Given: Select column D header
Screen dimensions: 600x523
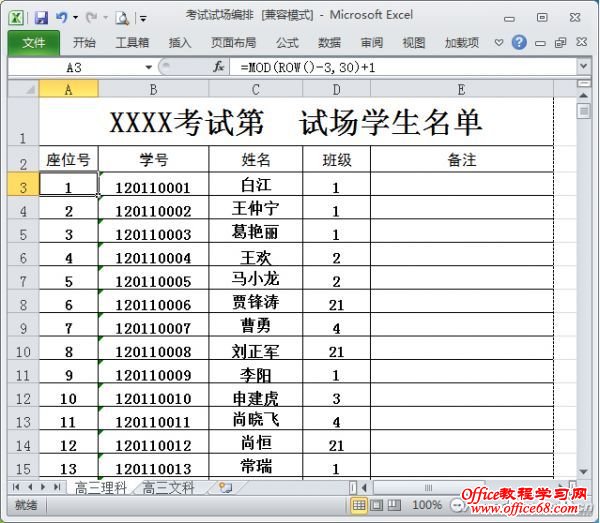Looking at the screenshot, I should [336, 89].
